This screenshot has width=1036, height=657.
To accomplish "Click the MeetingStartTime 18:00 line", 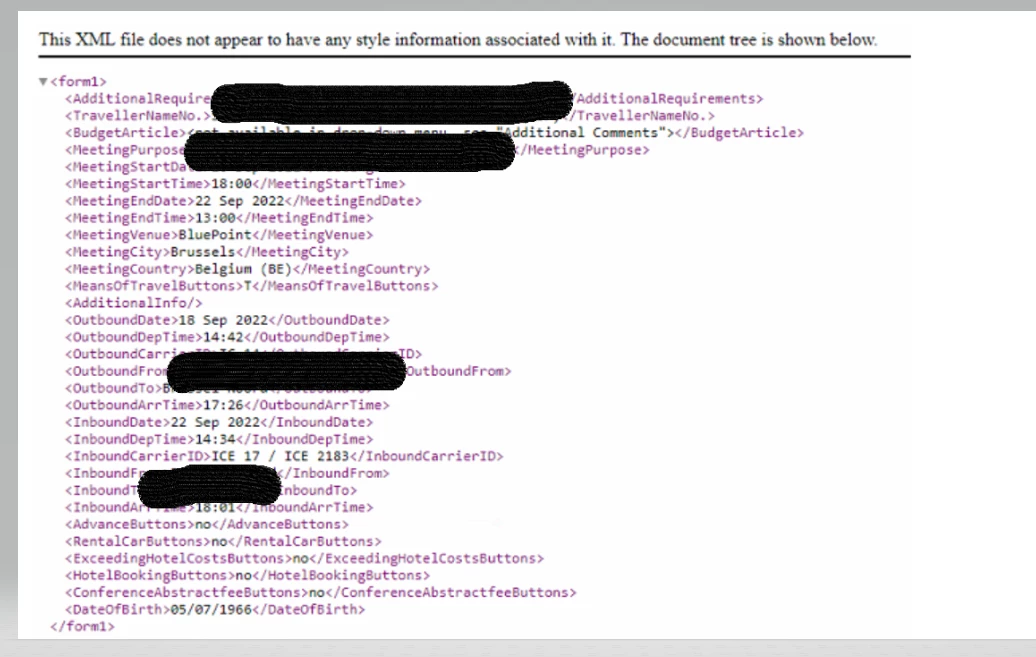I will (235, 184).
